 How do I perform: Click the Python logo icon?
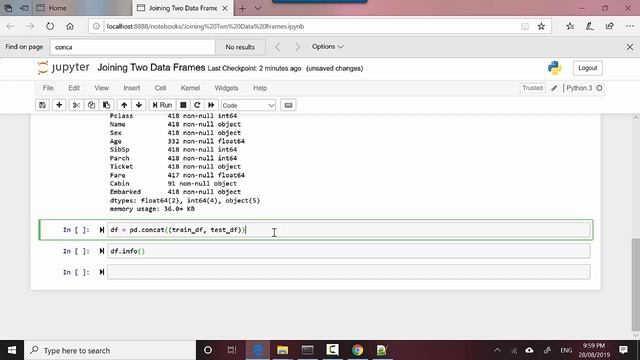(554, 68)
